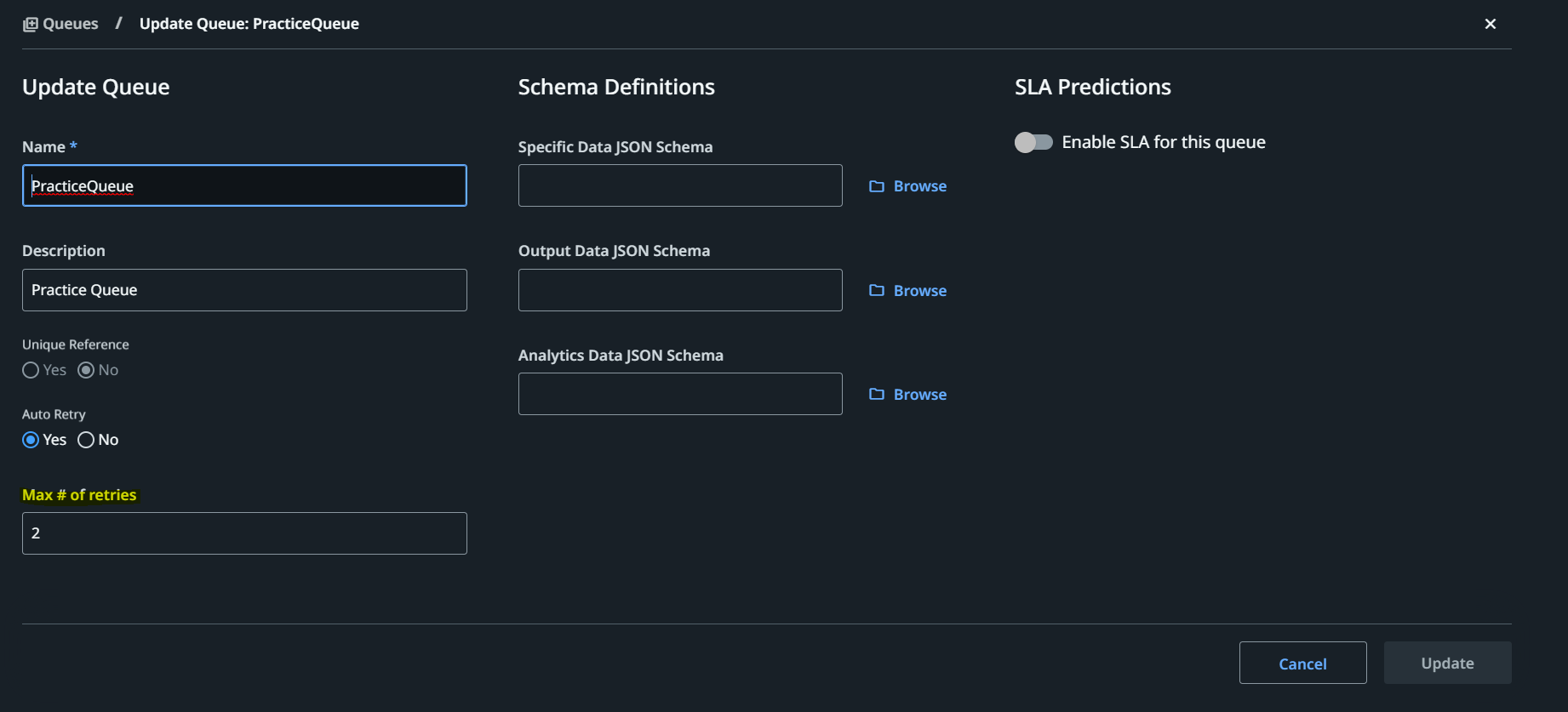This screenshot has height=712, width=1568.
Task: Browse for Specific Data JSON Schema file
Action: pyautogui.click(x=919, y=186)
